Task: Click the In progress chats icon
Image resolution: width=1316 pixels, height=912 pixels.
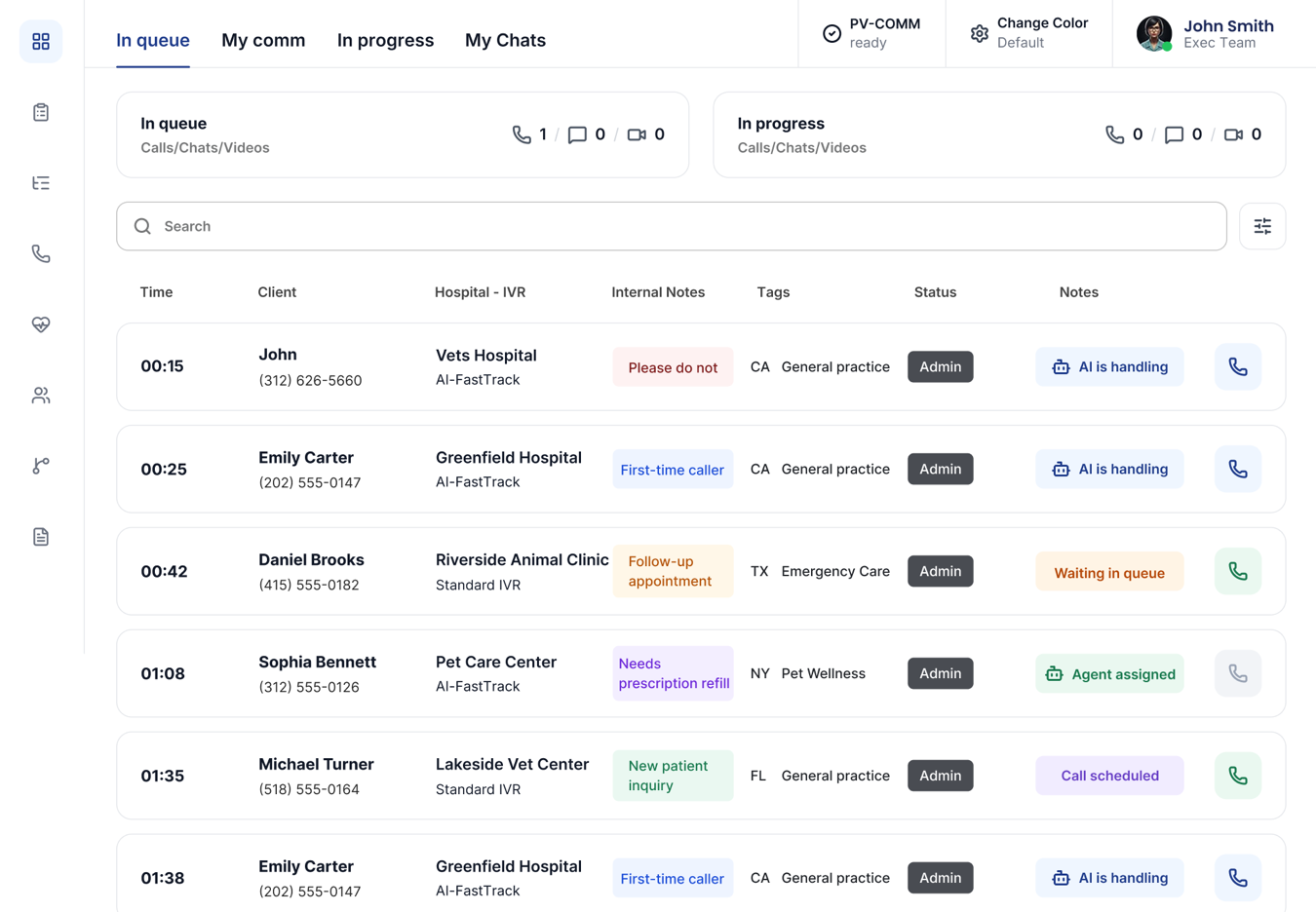Action: [x=1174, y=134]
